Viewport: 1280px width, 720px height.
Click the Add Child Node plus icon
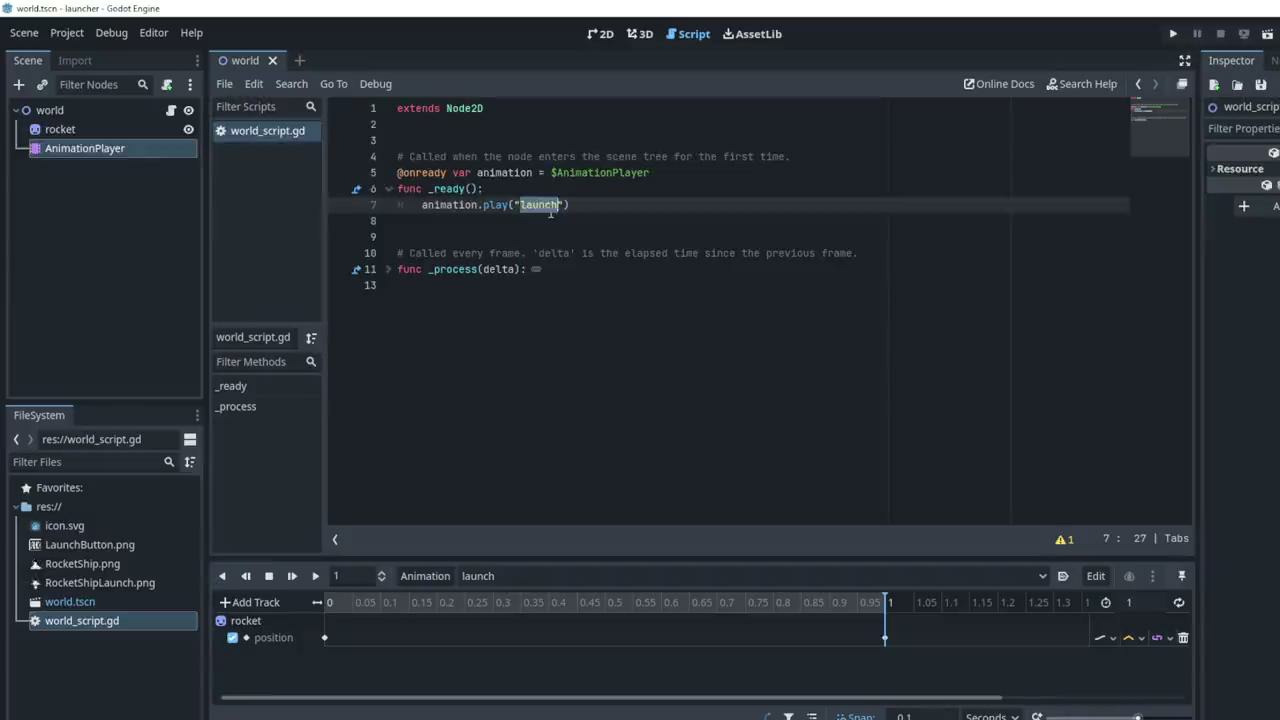pyautogui.click(x=18, y=84)
